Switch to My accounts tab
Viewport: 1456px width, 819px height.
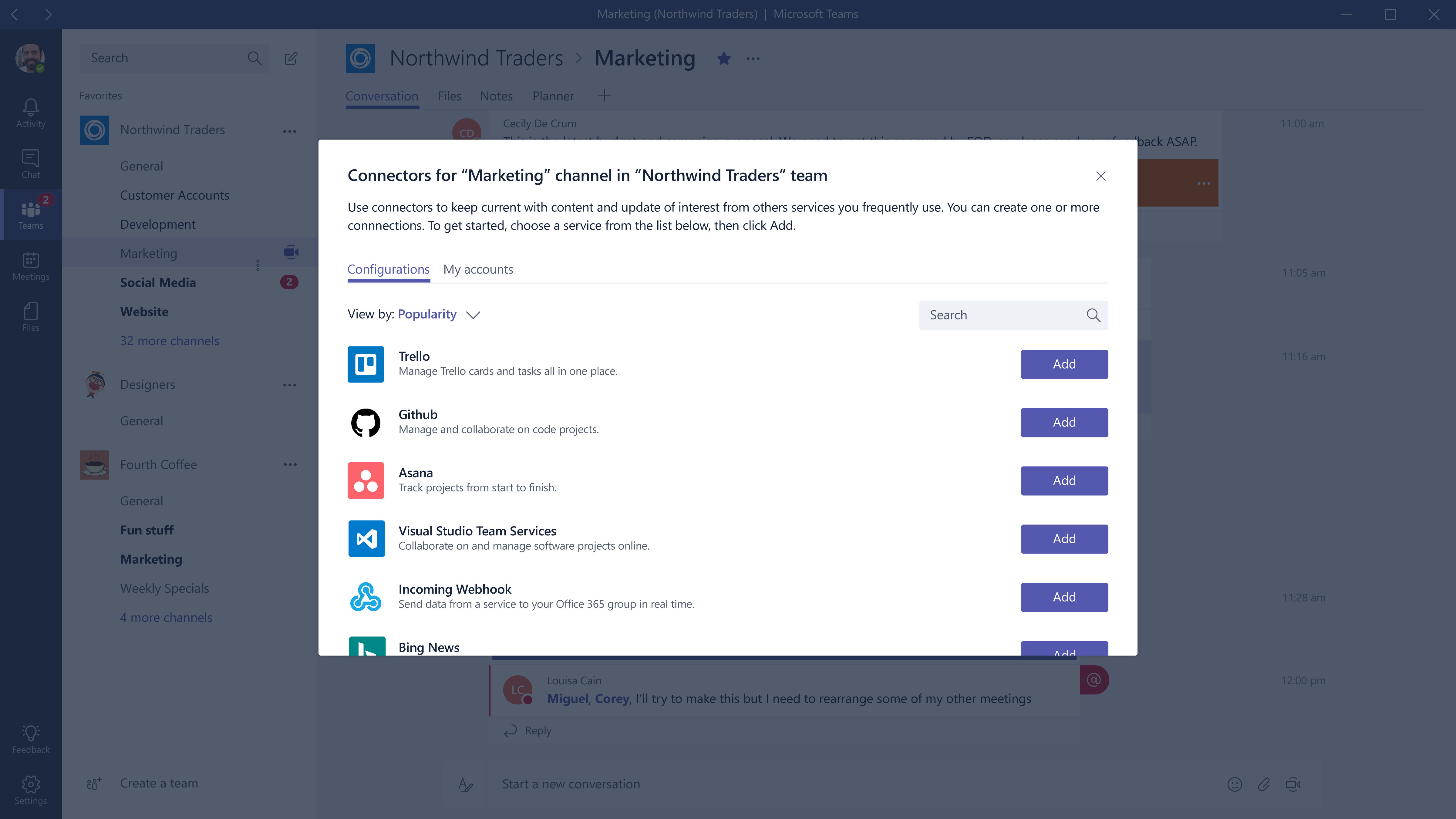pyautogui.click(x=478, y=268)
